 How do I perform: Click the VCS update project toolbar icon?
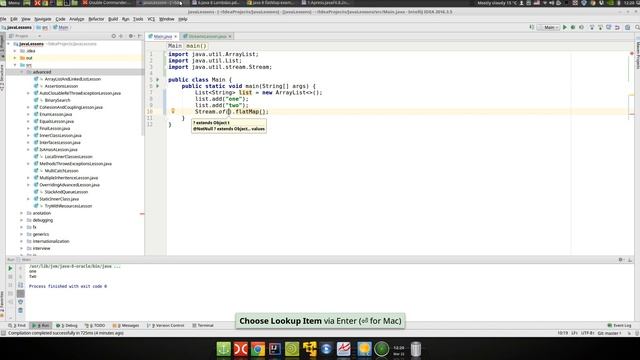(592, 27)
